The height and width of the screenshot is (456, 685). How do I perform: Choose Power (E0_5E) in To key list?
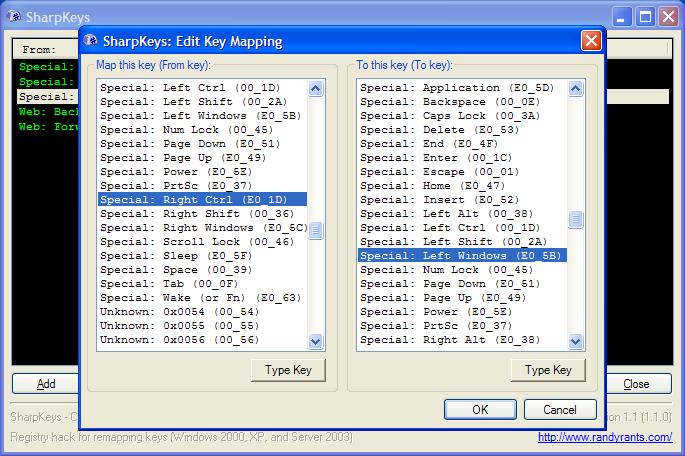[x=463, y=311]
